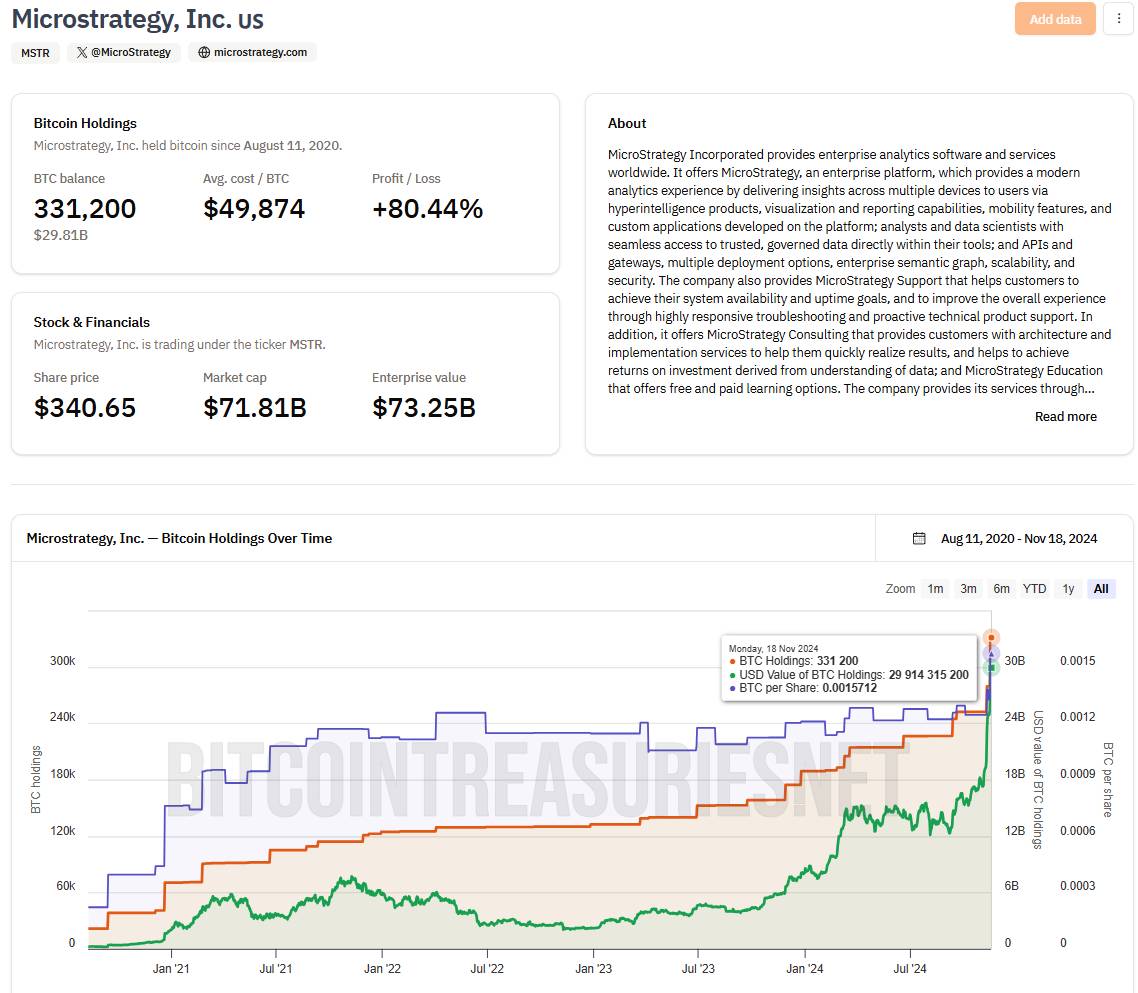The width and height of the screenshot is (1138, 993).
Task: Click the 30B right axis label
Action: pos(1015,661)
